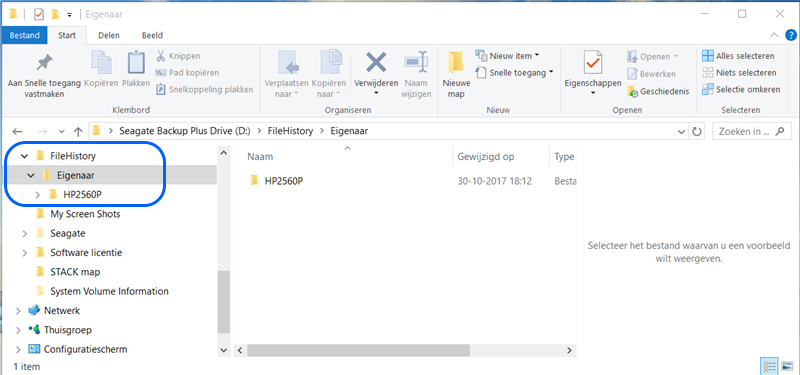Collapse the Eigenaar tree node
This screenshot has height=375, width=800.
(x=31, y=176)
